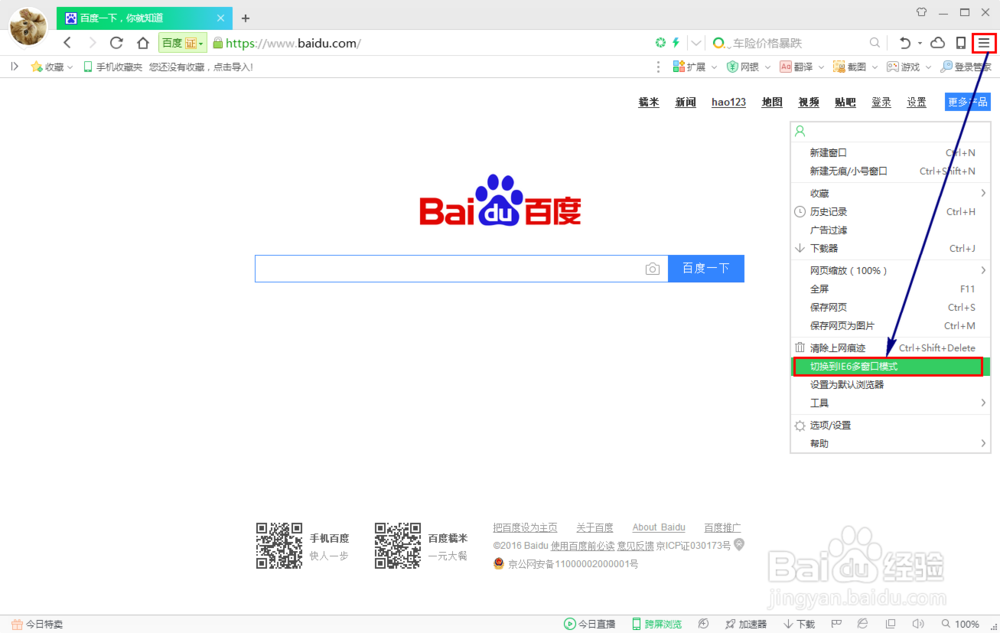Click the 百度一下 search button
The image size is (1000, 633).
click(x=706, y=268)
